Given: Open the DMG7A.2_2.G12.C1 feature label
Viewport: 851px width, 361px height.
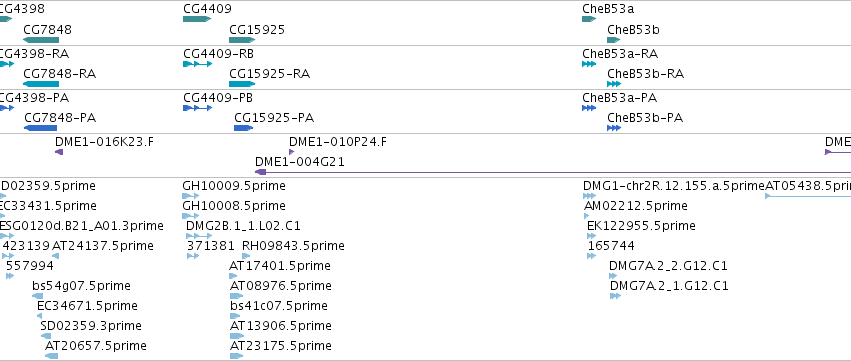Looking at the screenshot, I should pyautogui.click(x=668, y=265).
